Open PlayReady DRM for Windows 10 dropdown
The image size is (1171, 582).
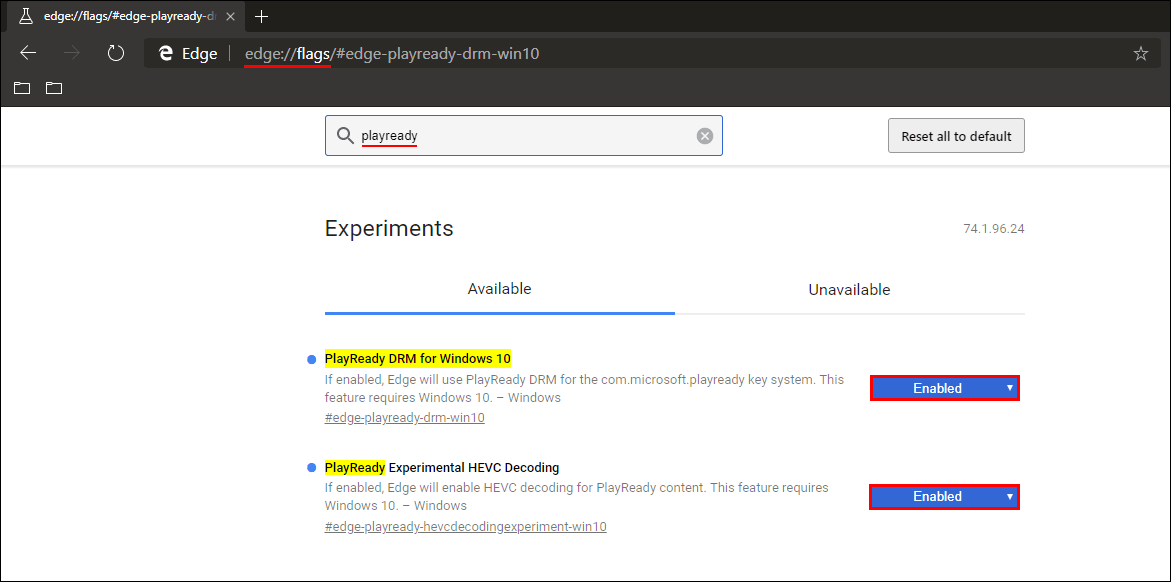945,388
